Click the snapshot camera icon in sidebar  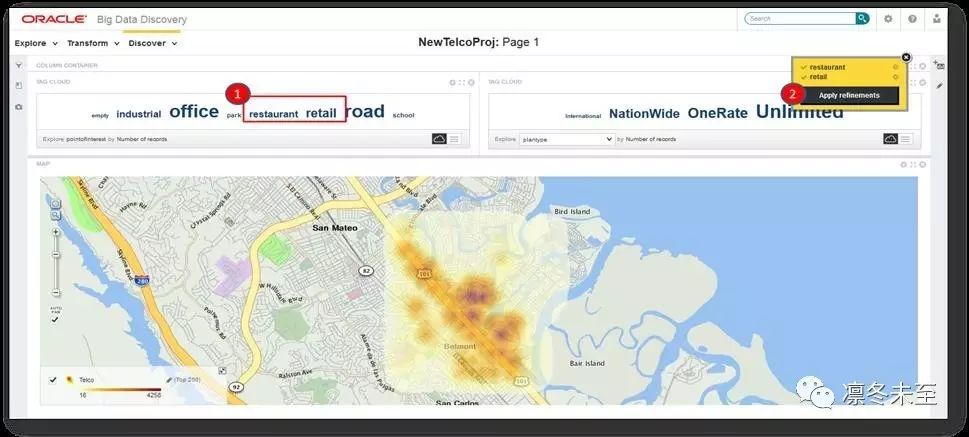pyautogui.click(x=19, y=106)
